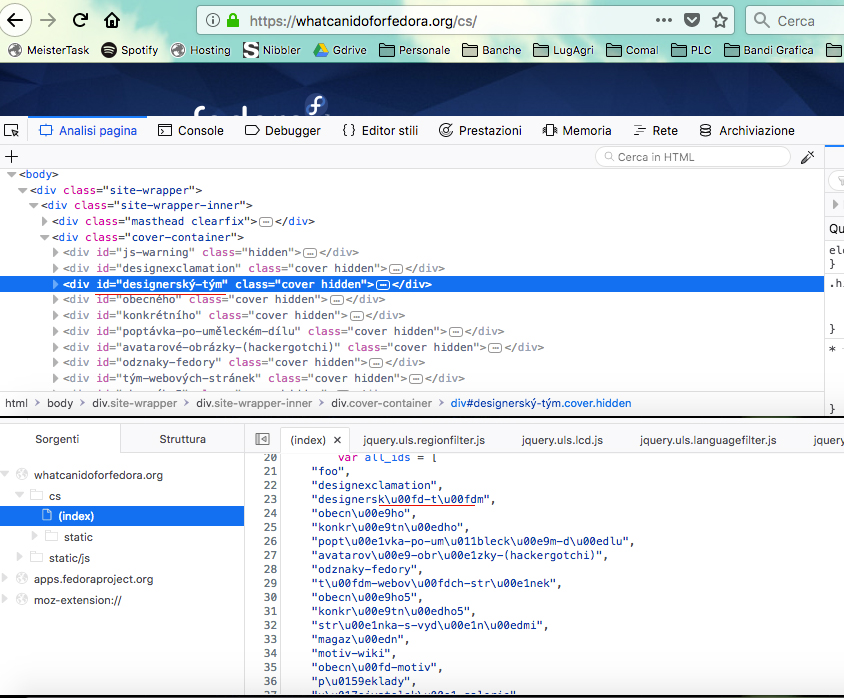Switch to Analisi pagina tab

[88, 130]
